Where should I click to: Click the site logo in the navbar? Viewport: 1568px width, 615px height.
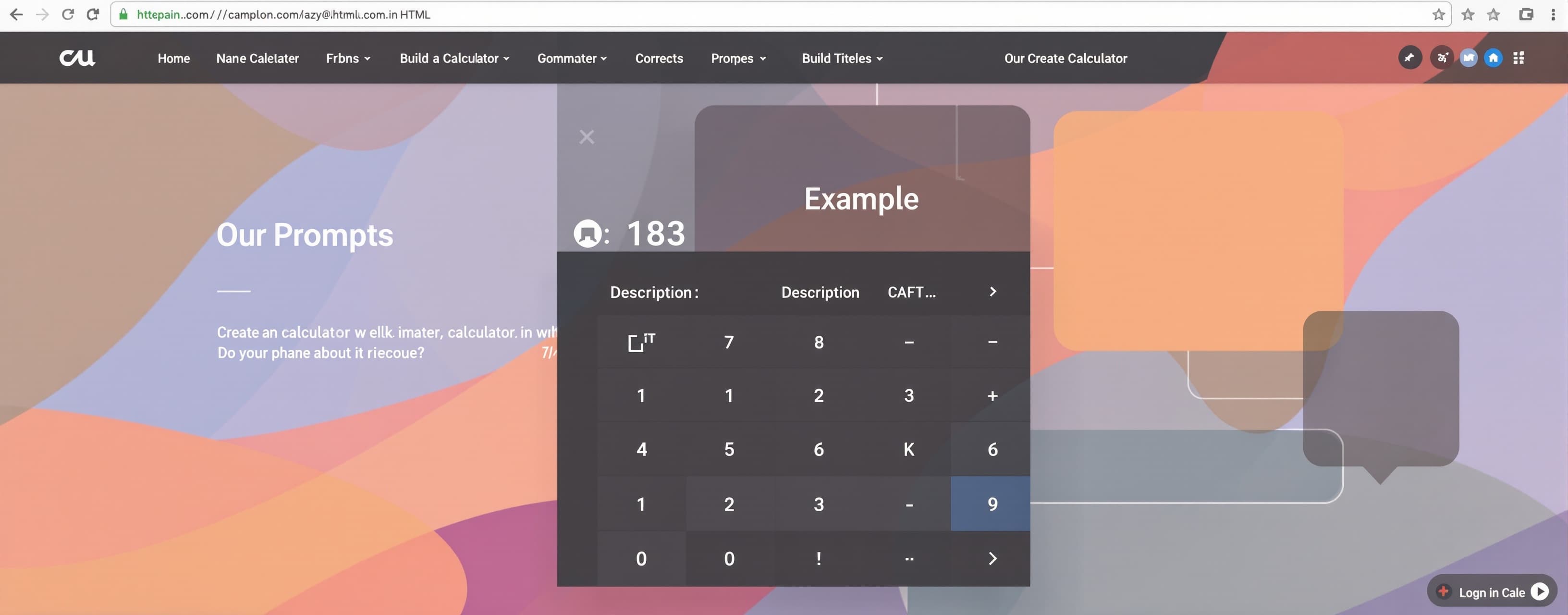click(77, 58)
